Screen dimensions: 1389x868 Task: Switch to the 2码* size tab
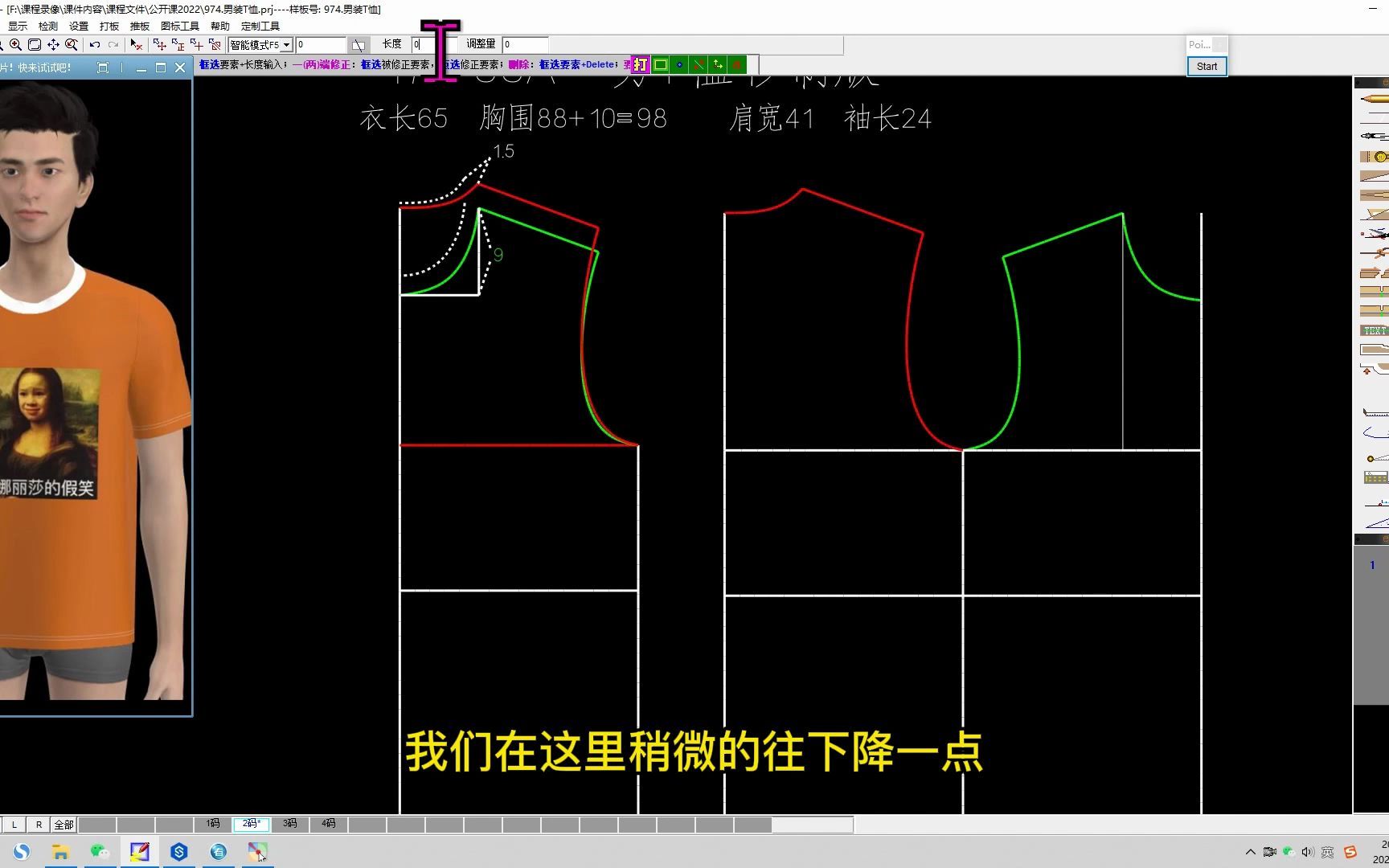(252, 824)
